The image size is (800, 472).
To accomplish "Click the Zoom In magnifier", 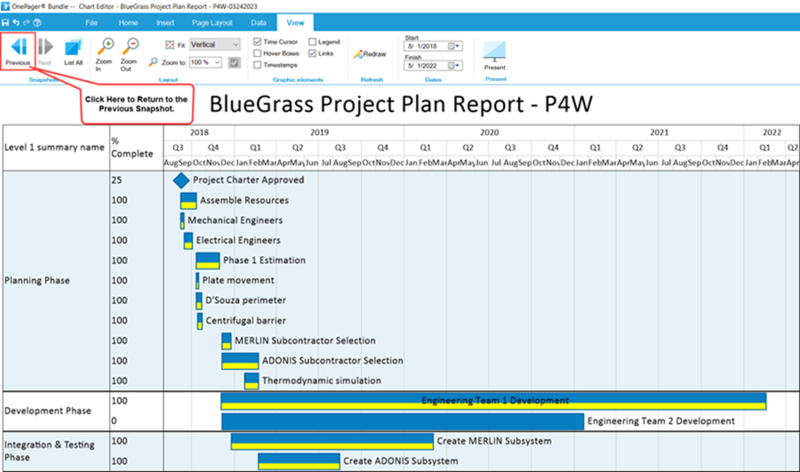I will click(105, 46).
